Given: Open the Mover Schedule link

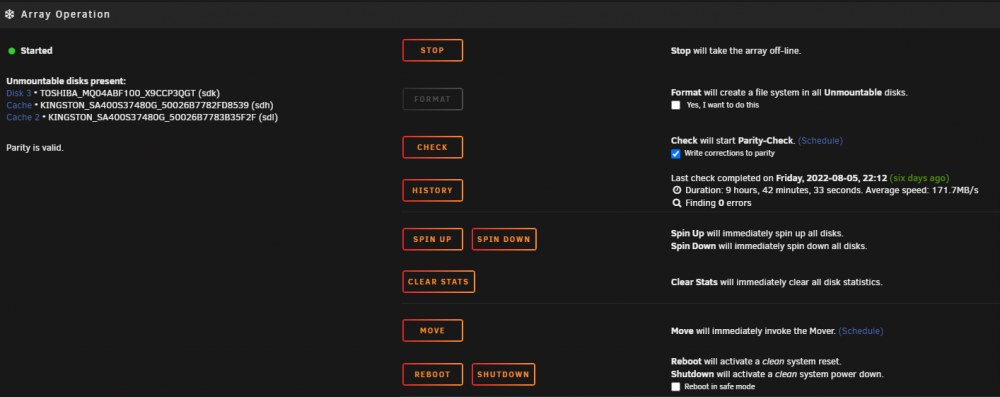Looking at the screenshot, I should tap(860, 331).
